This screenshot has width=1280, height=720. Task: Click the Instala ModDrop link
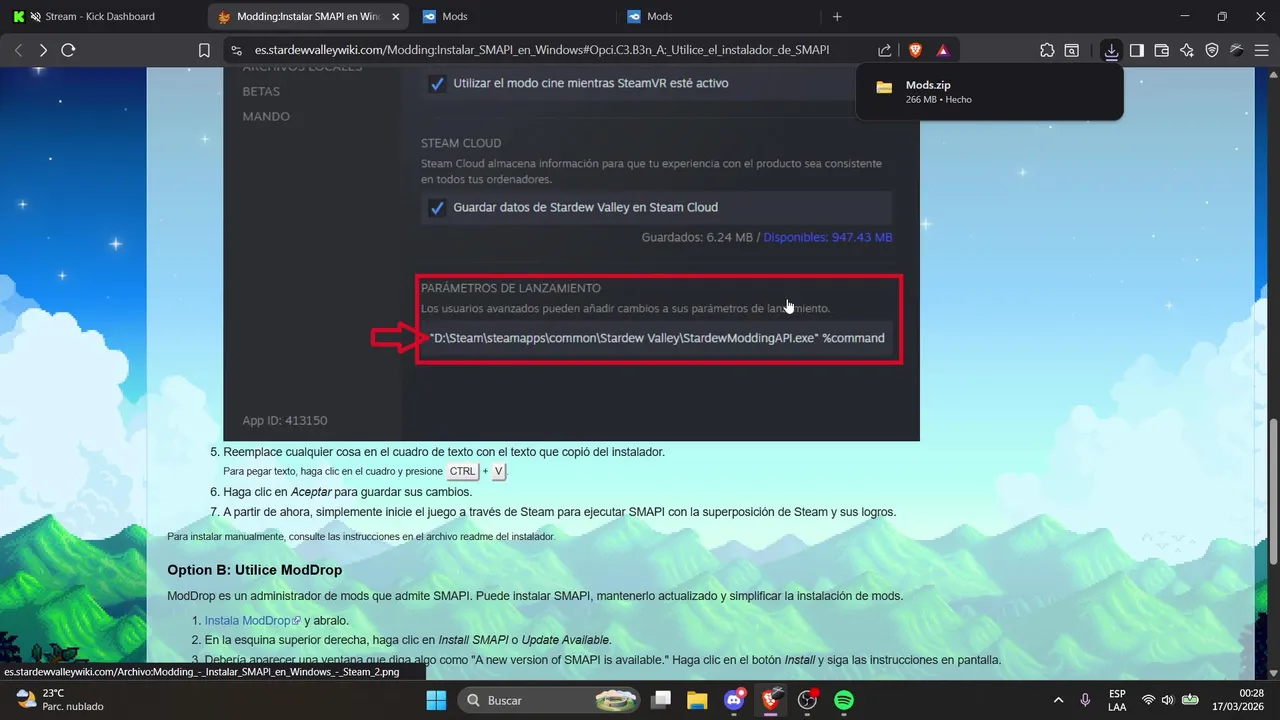[x=252, y=620]
